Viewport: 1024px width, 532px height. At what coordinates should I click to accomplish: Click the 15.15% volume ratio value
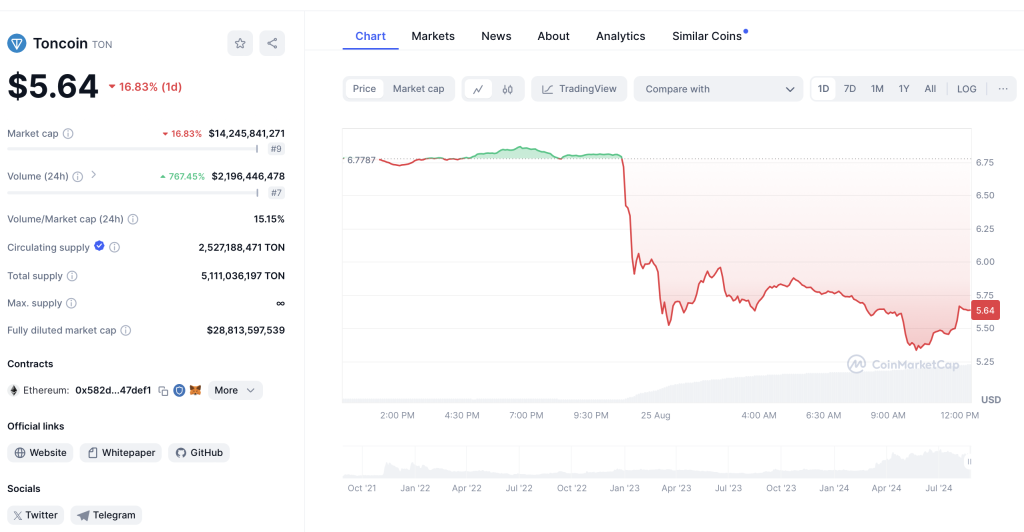click(x=269, y=219)
